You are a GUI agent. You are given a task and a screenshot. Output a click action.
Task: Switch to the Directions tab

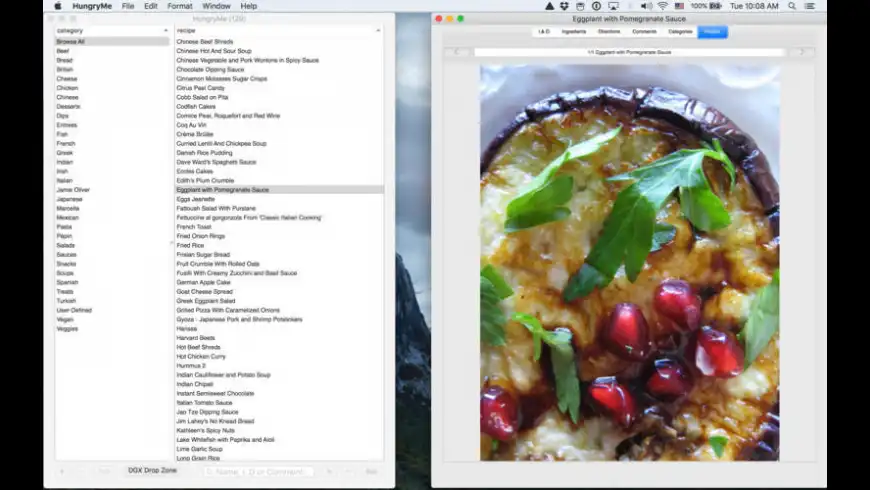(609, 32)
